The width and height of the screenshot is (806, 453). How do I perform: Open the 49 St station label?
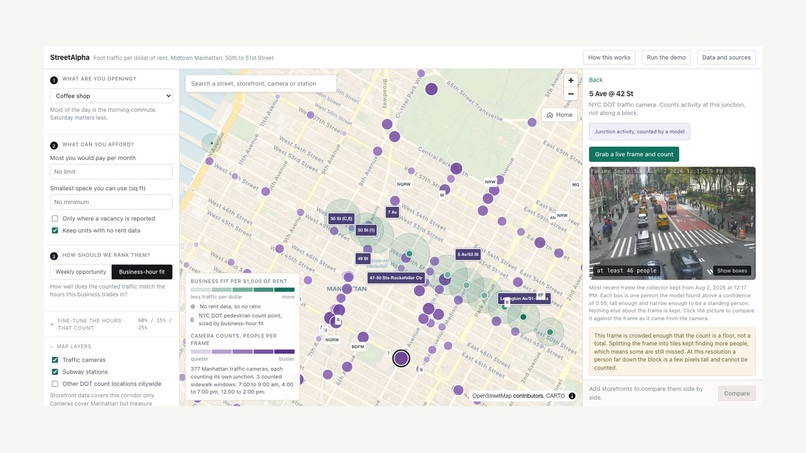pos(362,259)
